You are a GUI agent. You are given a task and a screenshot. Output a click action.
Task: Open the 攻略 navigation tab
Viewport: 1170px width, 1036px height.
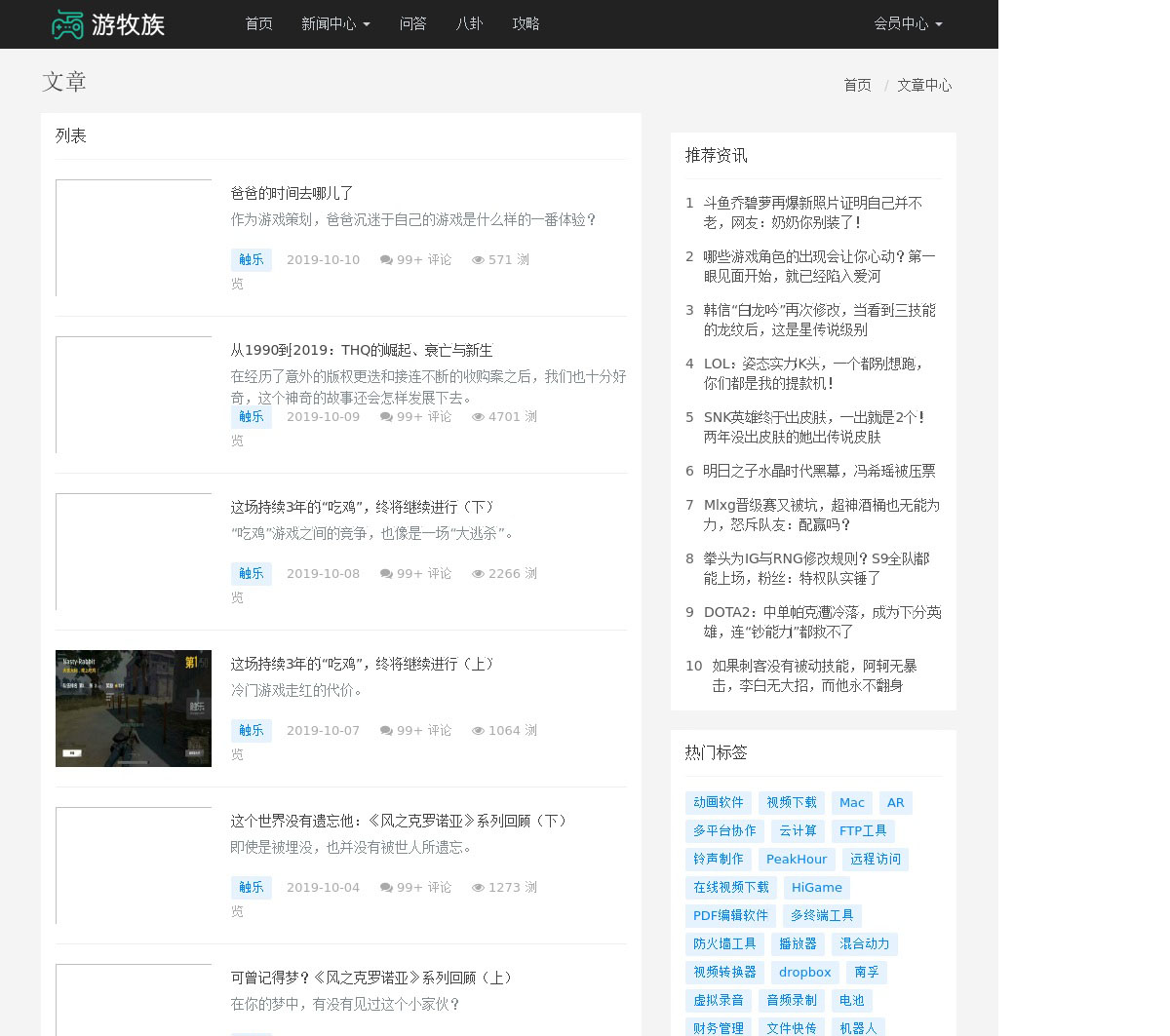click(526, 24)
